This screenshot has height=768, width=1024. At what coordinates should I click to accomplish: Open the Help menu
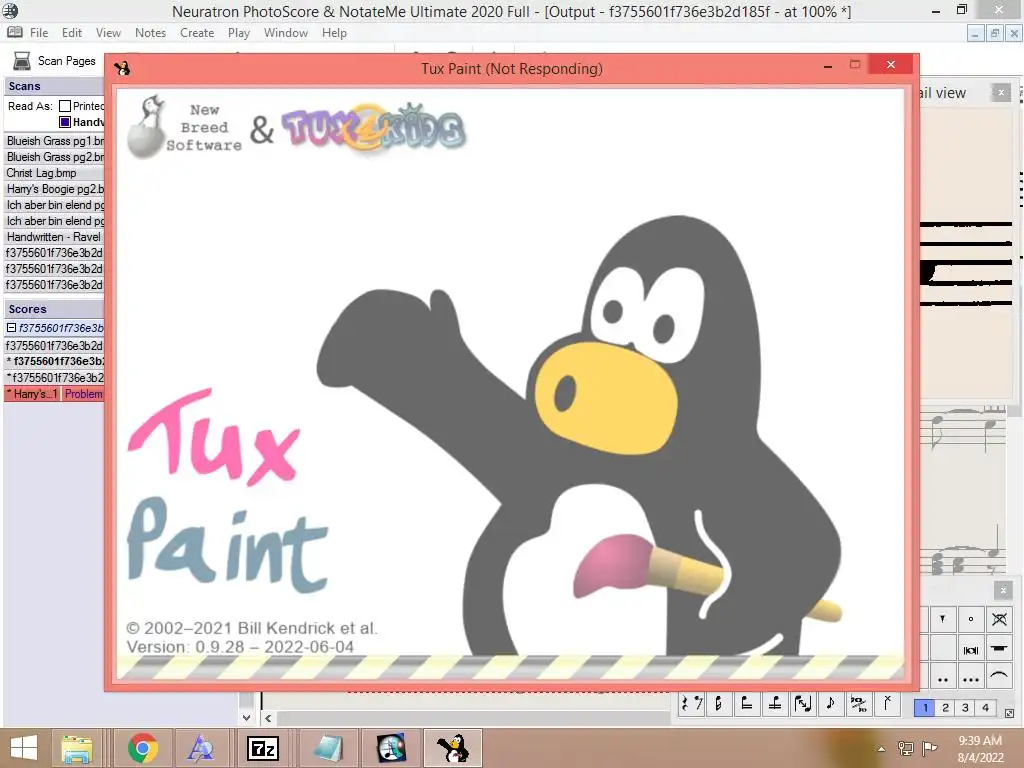click(334, 33)
